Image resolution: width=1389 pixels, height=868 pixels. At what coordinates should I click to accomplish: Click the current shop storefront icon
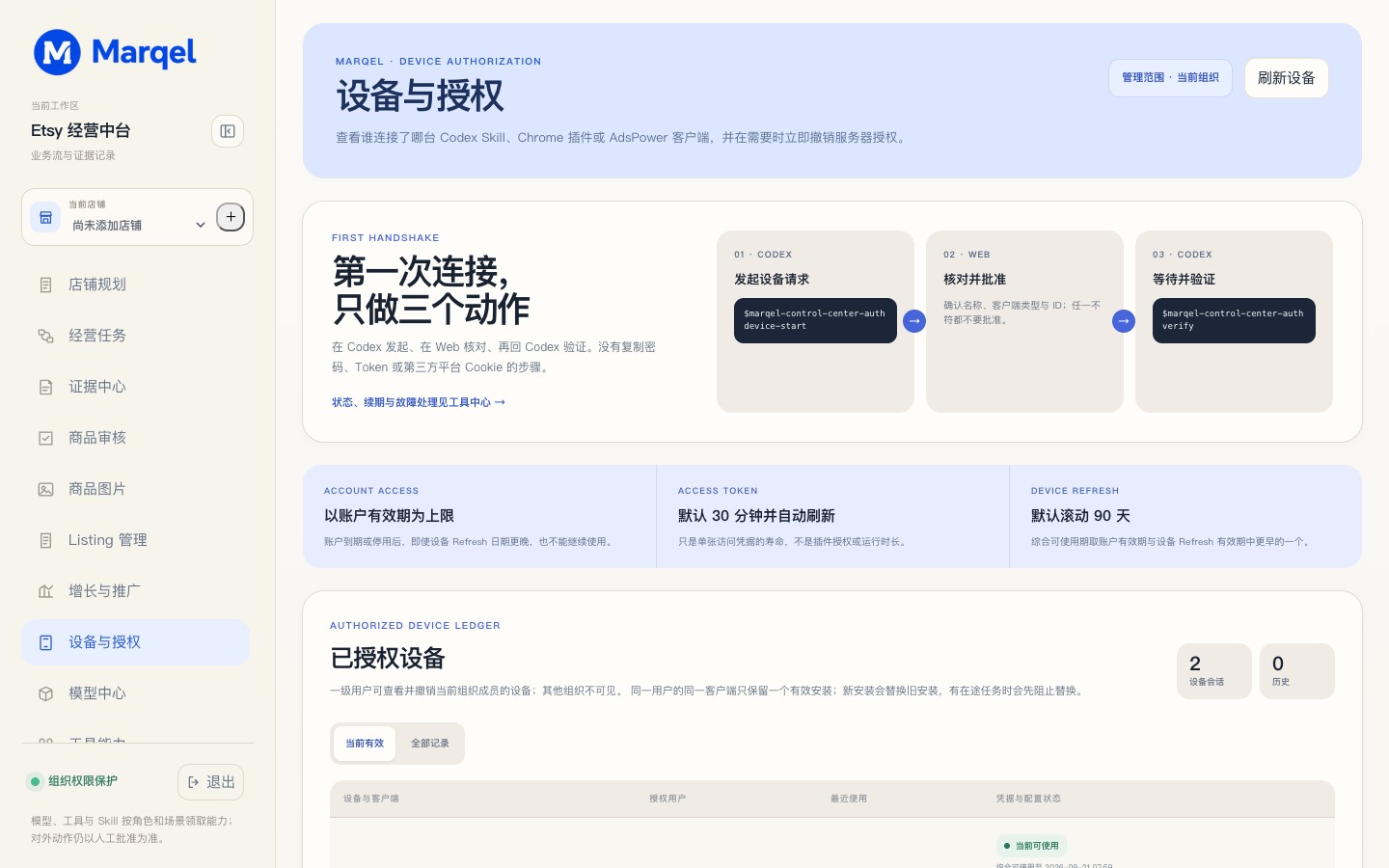[45, 217]
